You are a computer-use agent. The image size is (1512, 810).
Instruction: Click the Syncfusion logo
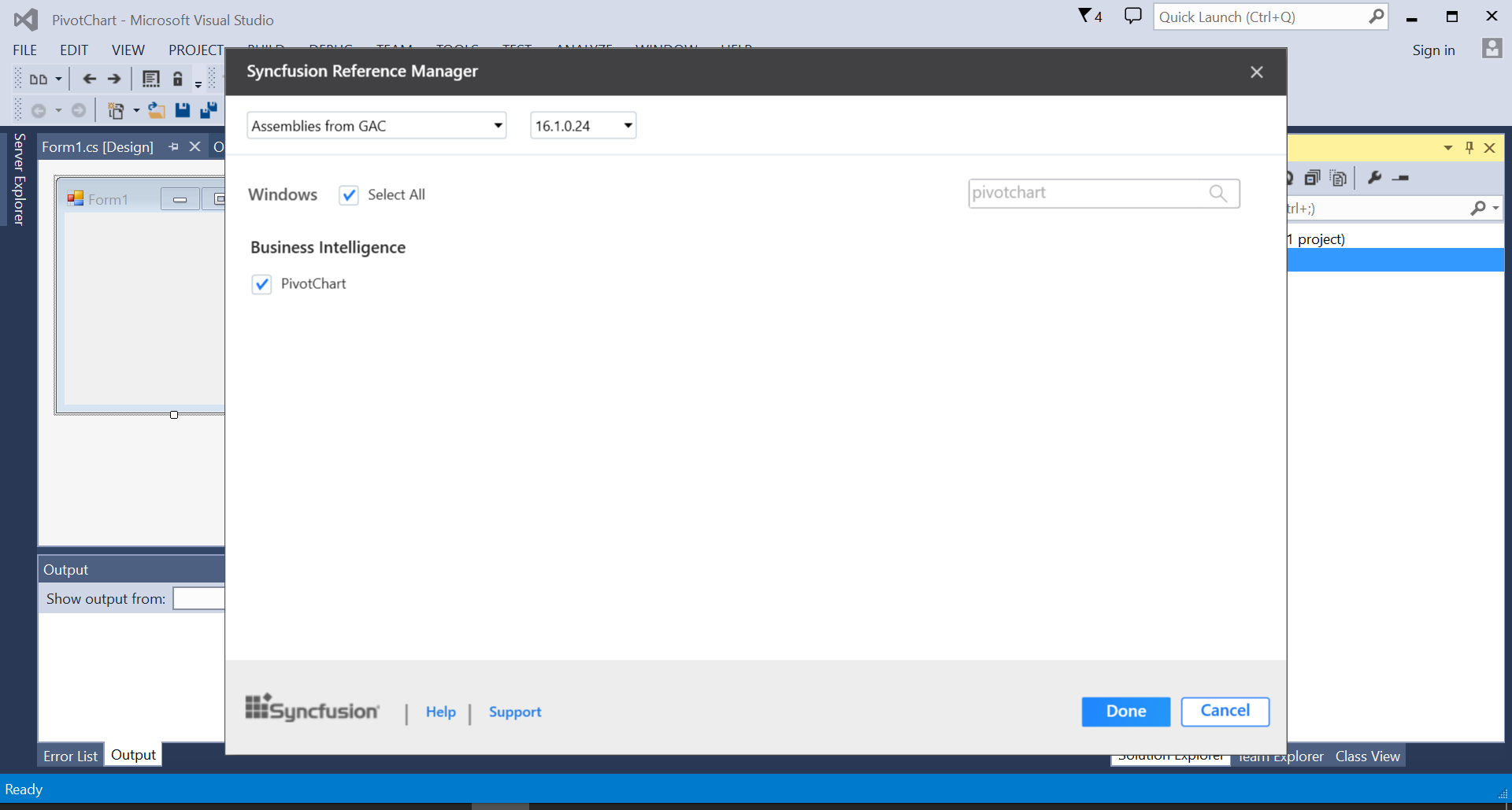312,708
